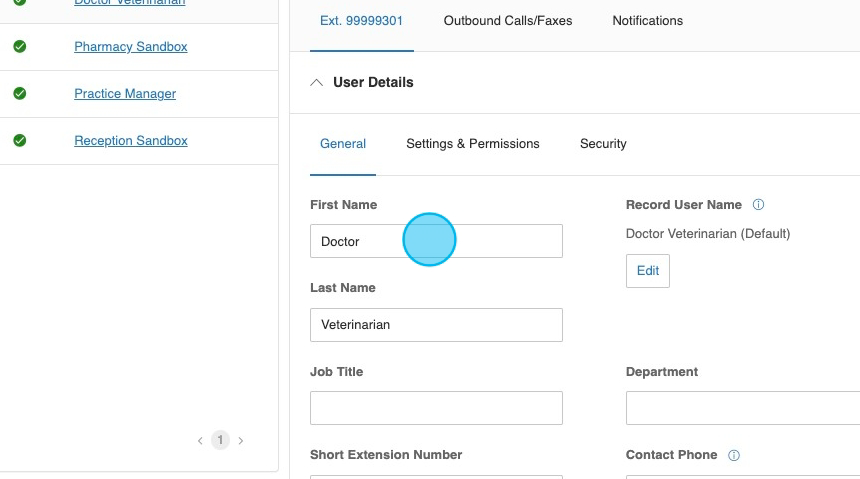Click the green checkmark next to Practice Manager
This screenshot has height=479, width=860.
20,94
